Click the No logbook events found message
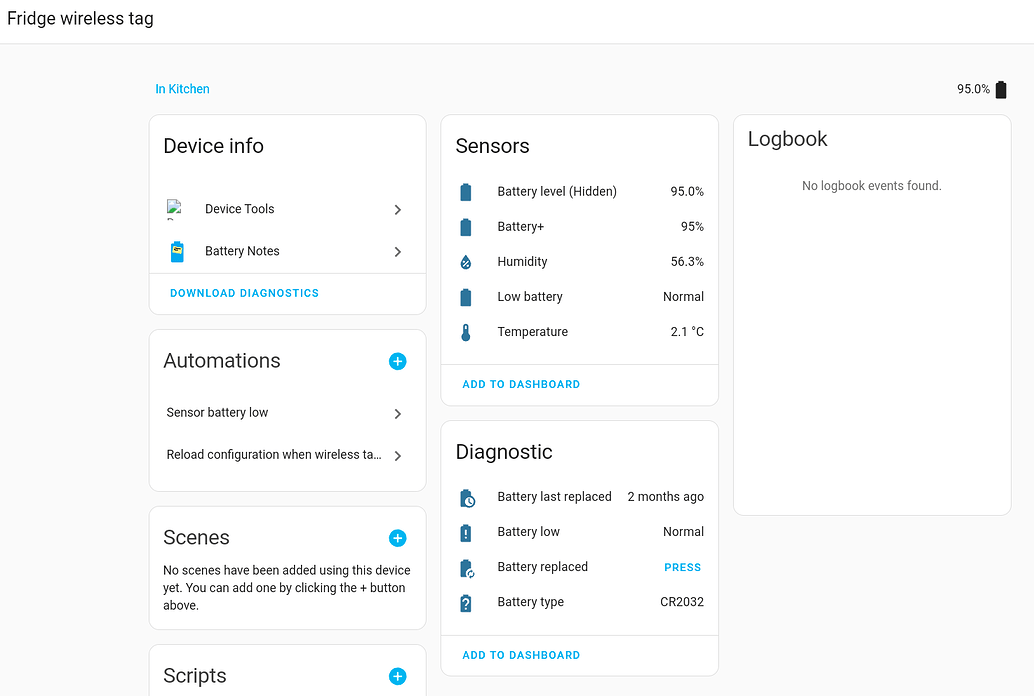 click(x=871, y=186)
